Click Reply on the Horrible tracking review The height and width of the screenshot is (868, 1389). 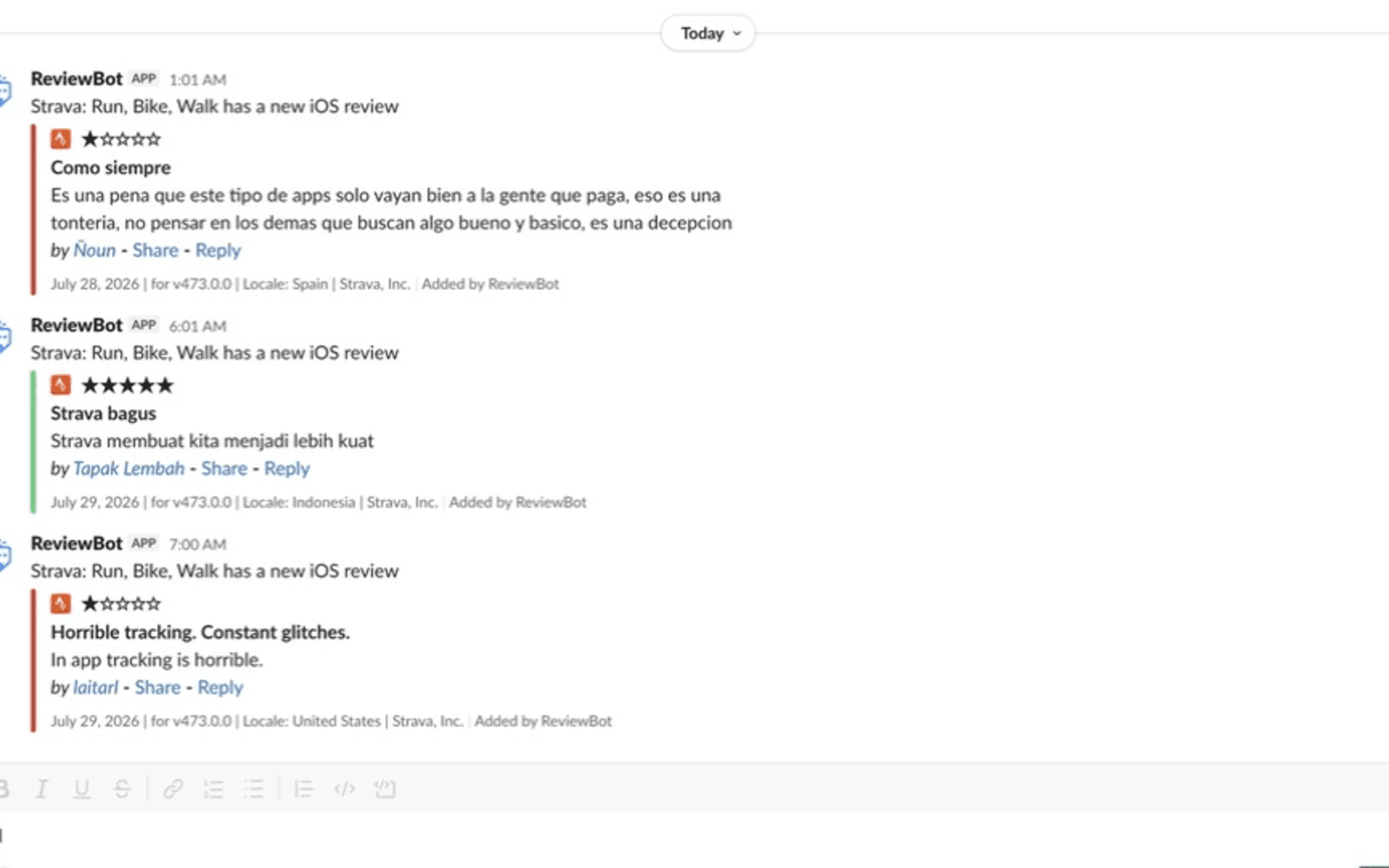[x=221, y=687]
